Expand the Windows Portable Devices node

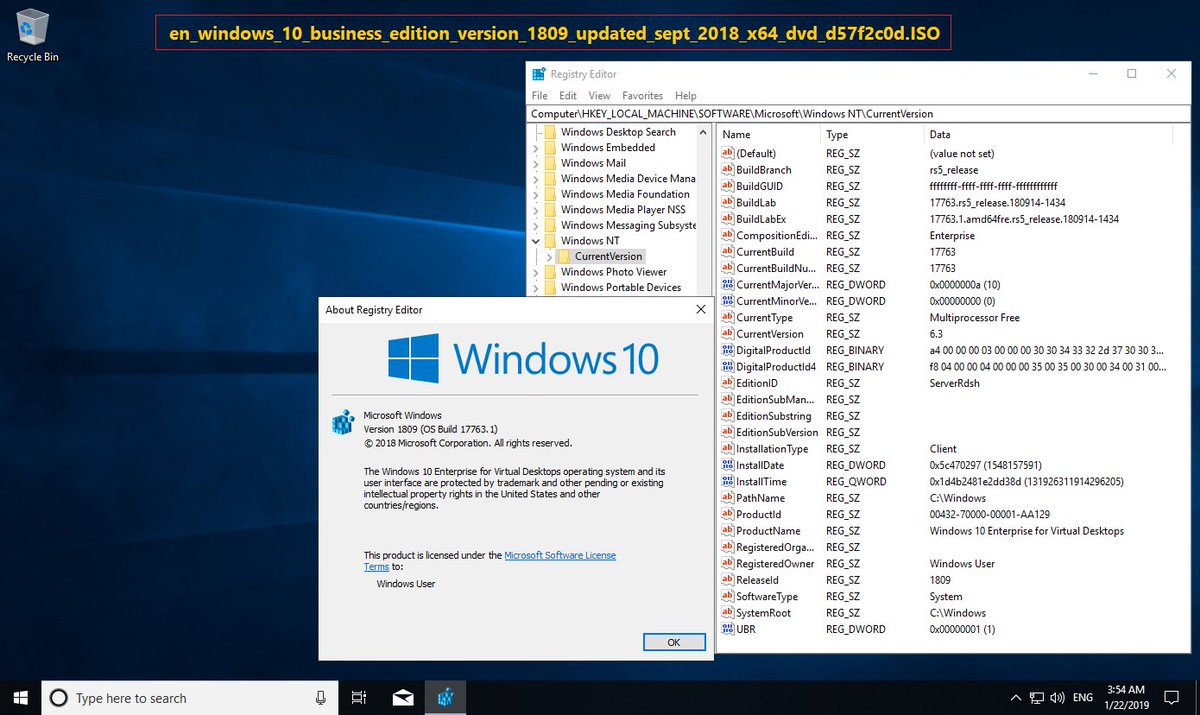click(x=535, y=288)
